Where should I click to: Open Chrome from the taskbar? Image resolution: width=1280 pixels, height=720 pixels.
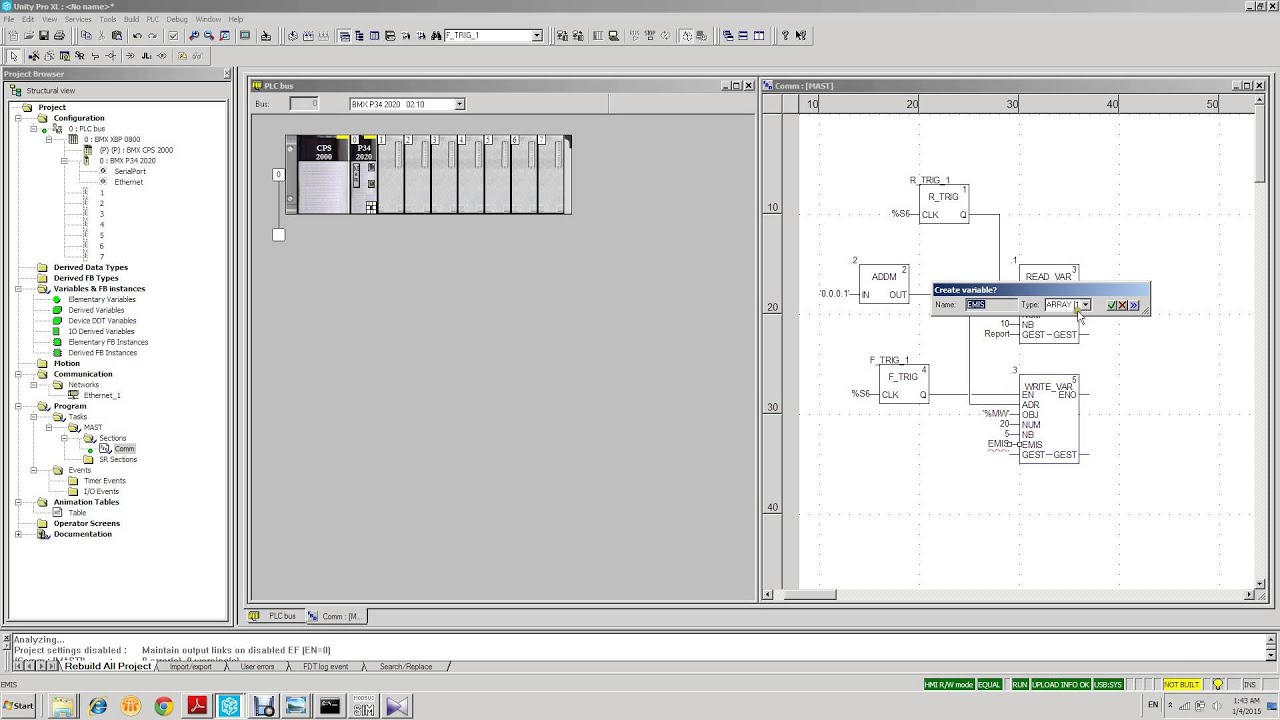(163, 707)
